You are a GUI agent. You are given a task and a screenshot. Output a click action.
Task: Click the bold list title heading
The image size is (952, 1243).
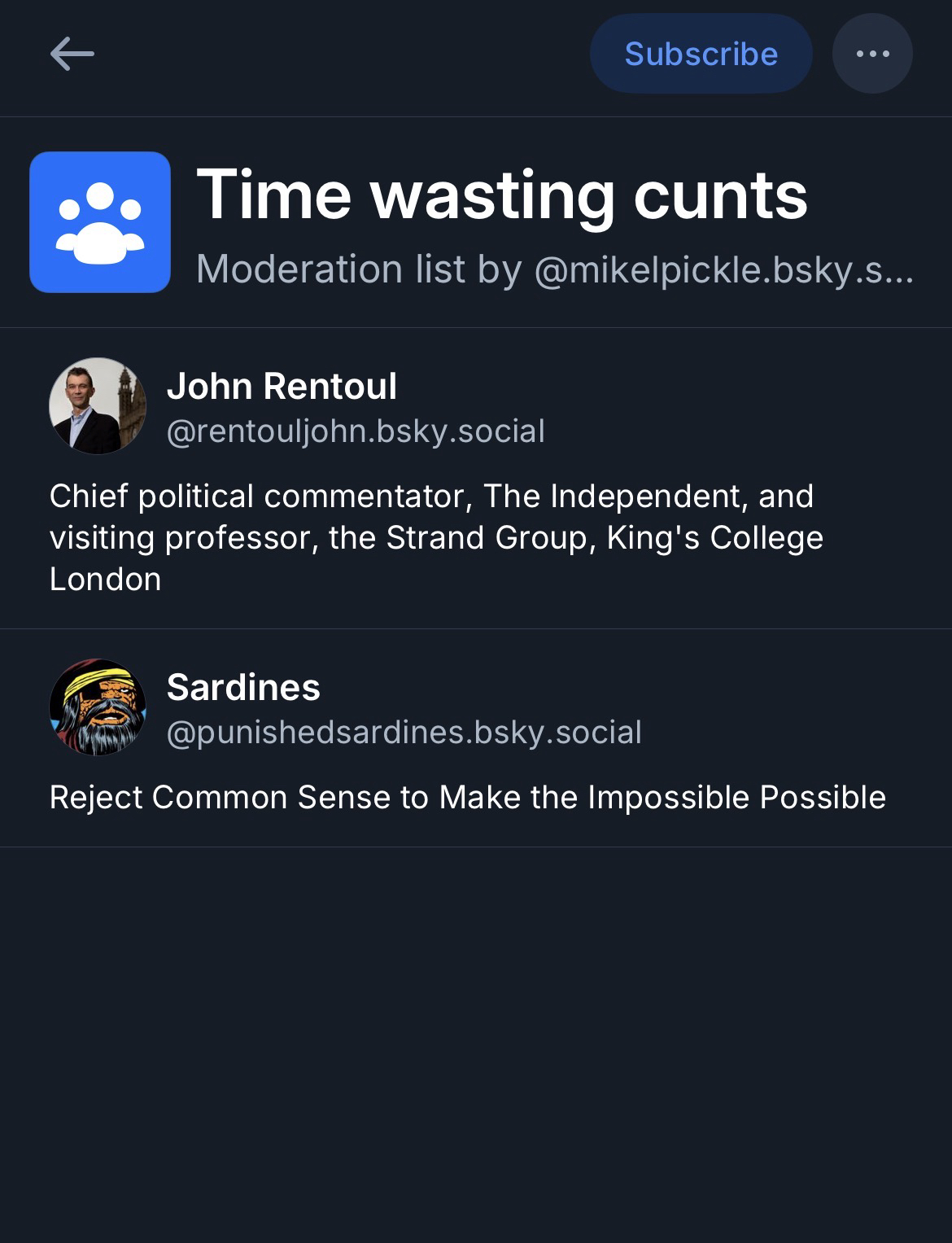click(x=502, y=195)
